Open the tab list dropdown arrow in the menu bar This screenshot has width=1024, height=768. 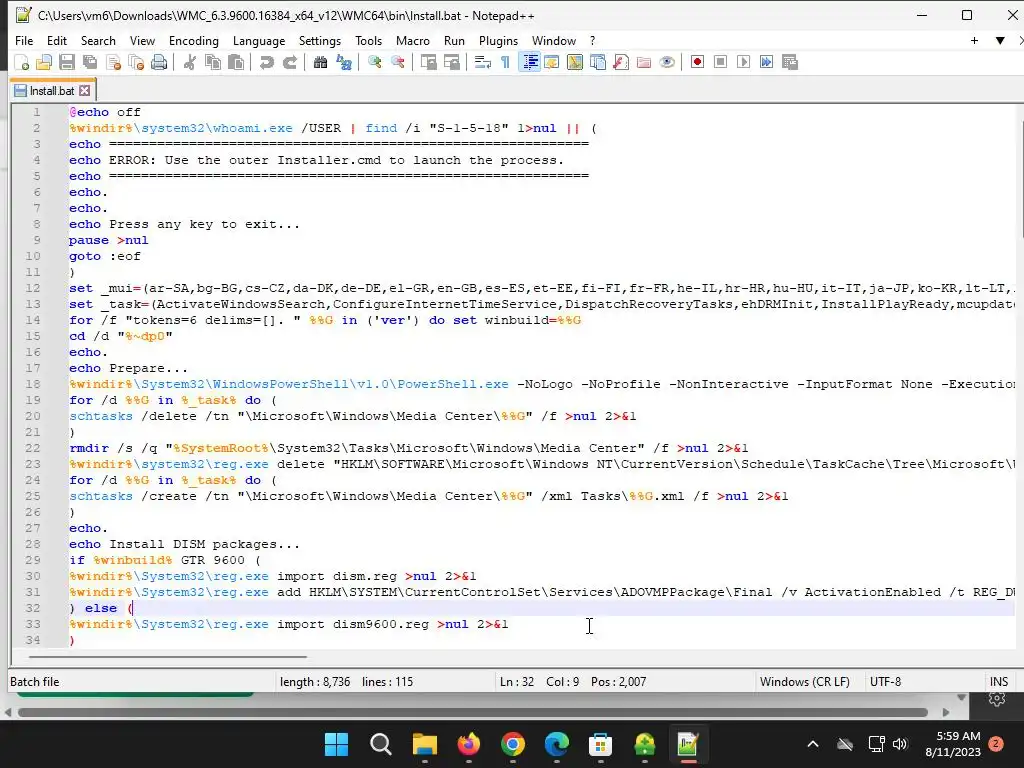click(x=1000, y=40)
